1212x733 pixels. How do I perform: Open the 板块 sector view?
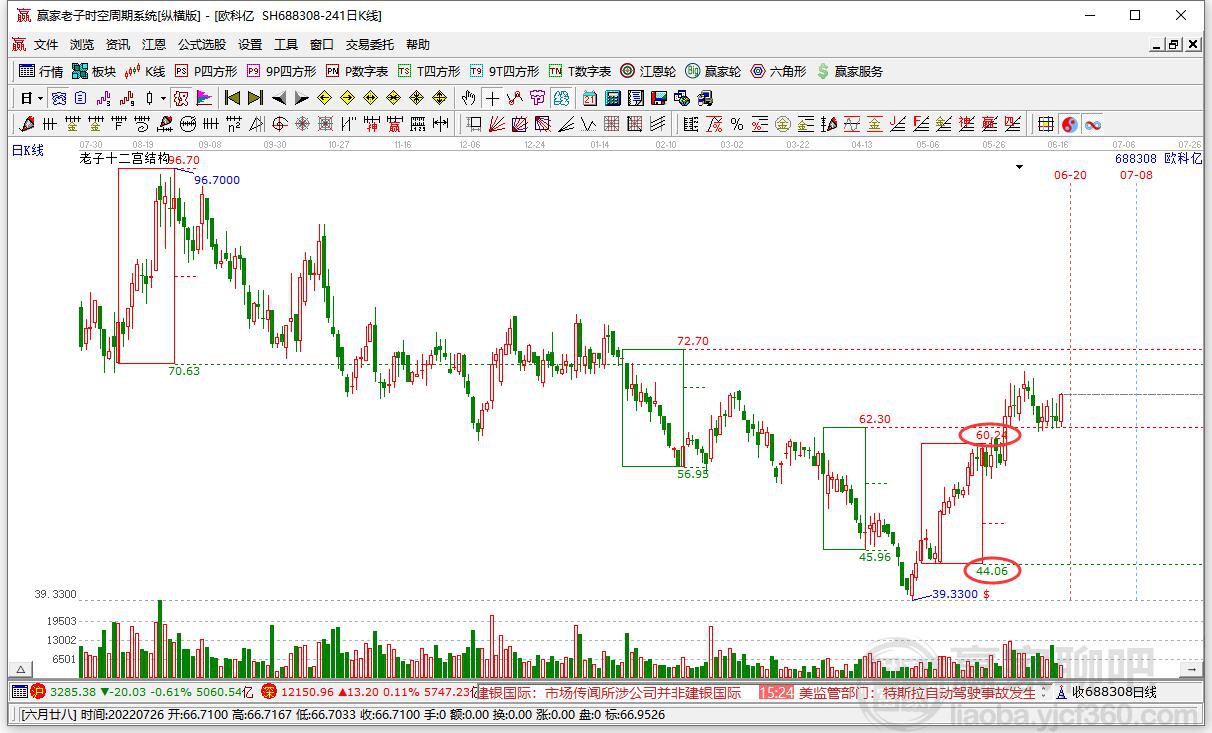click(x=94, y=71)
